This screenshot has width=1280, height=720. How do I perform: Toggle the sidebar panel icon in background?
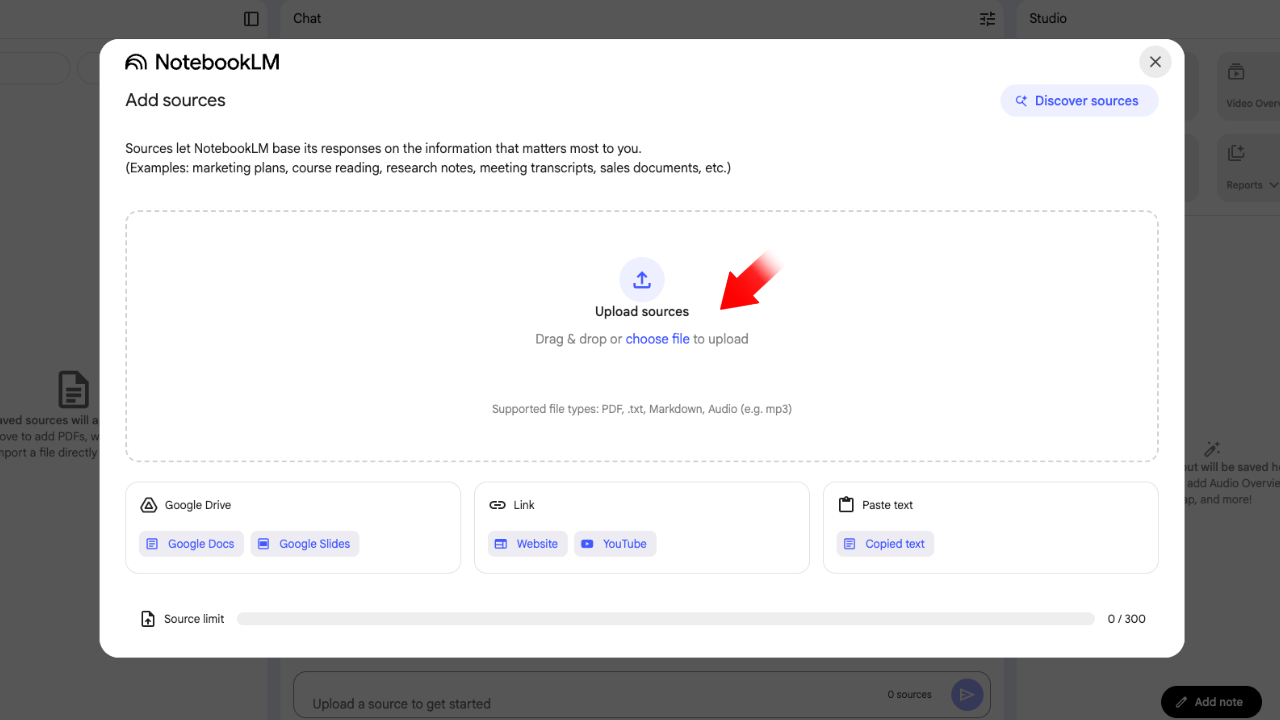pyautogui.click(x=251, y=19)
